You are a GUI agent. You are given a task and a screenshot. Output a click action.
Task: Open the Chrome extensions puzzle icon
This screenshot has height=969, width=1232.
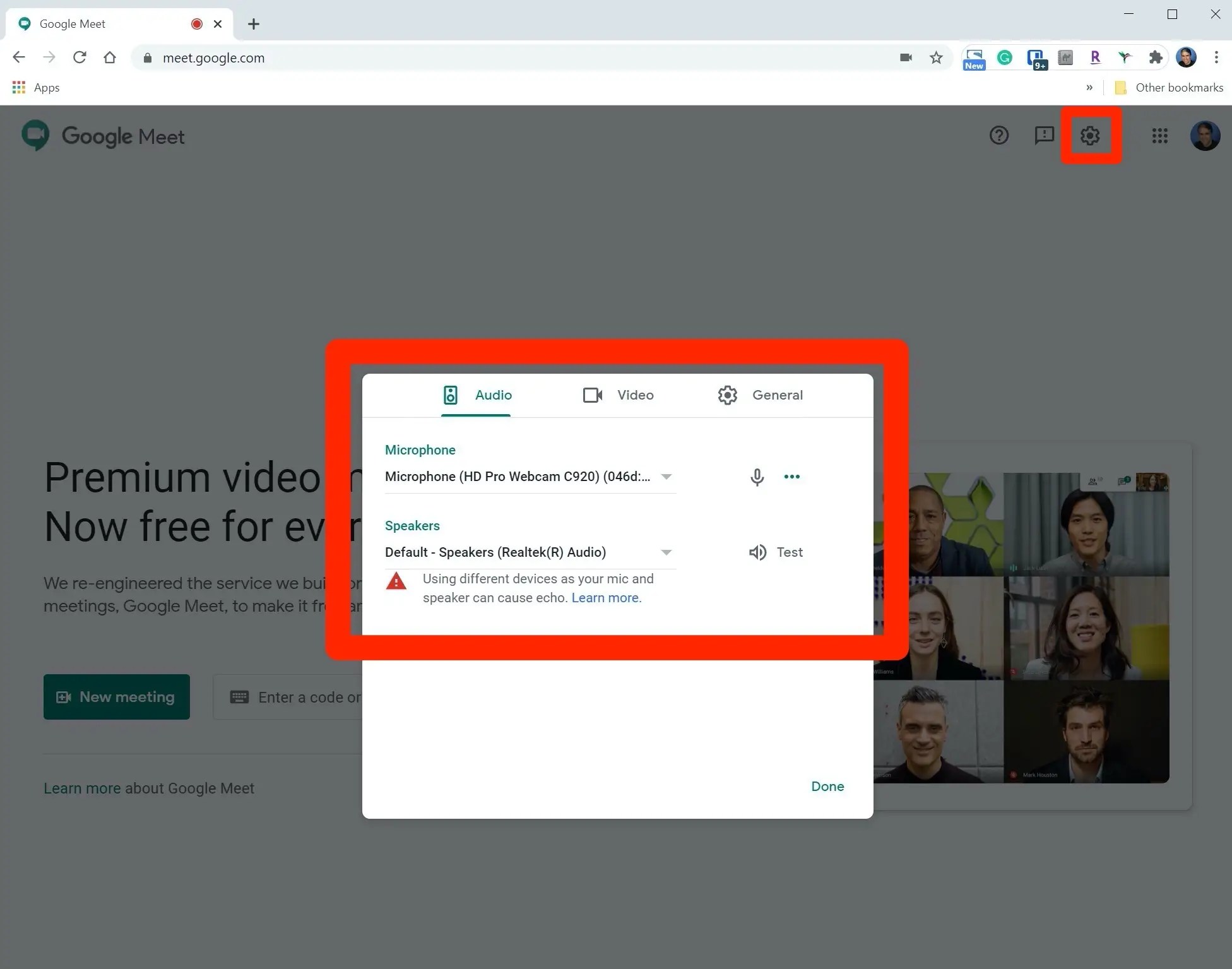[x=1155, y=58]
